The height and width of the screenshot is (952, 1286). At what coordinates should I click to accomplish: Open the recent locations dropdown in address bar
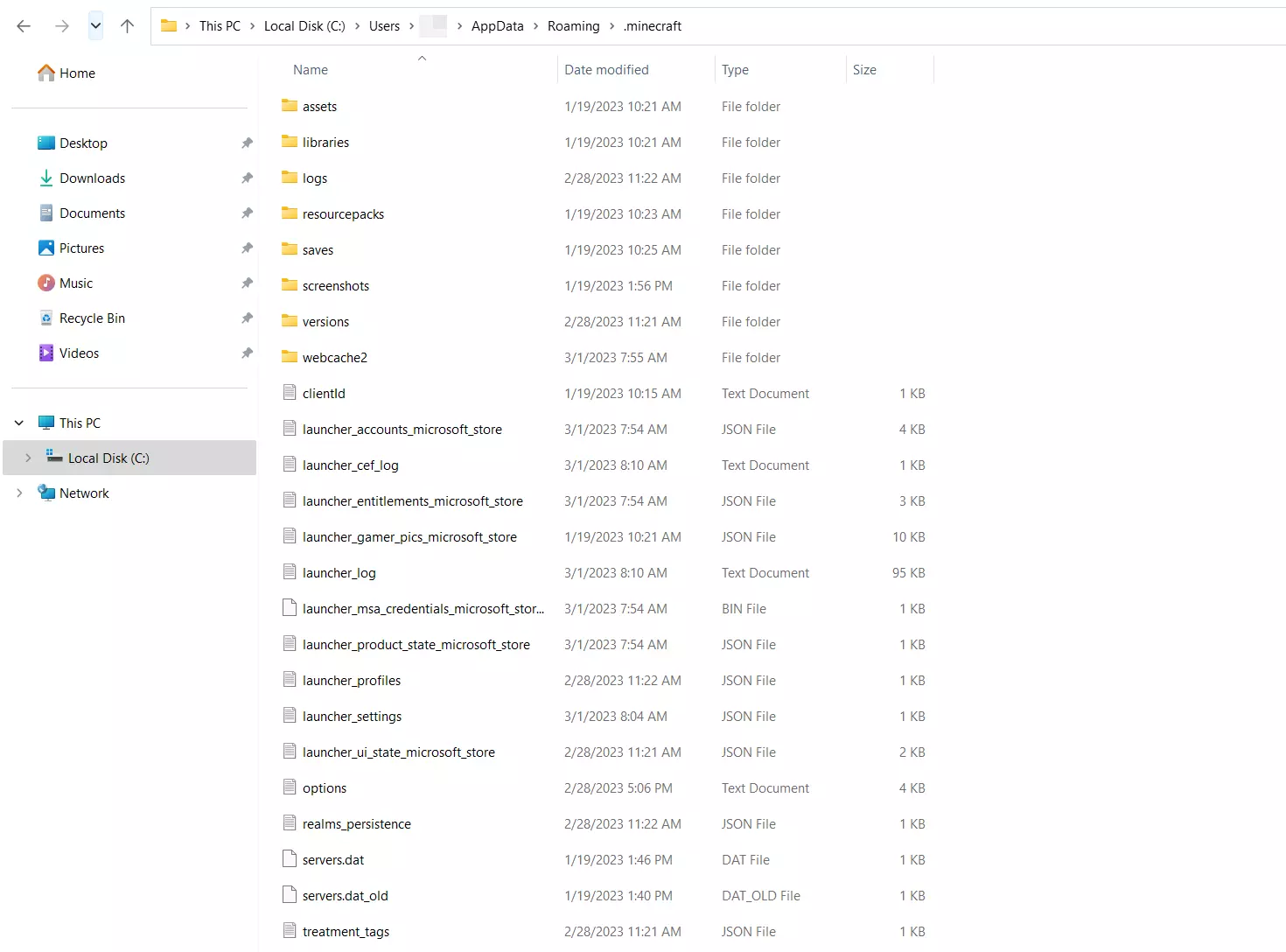[x=95, y=25]
